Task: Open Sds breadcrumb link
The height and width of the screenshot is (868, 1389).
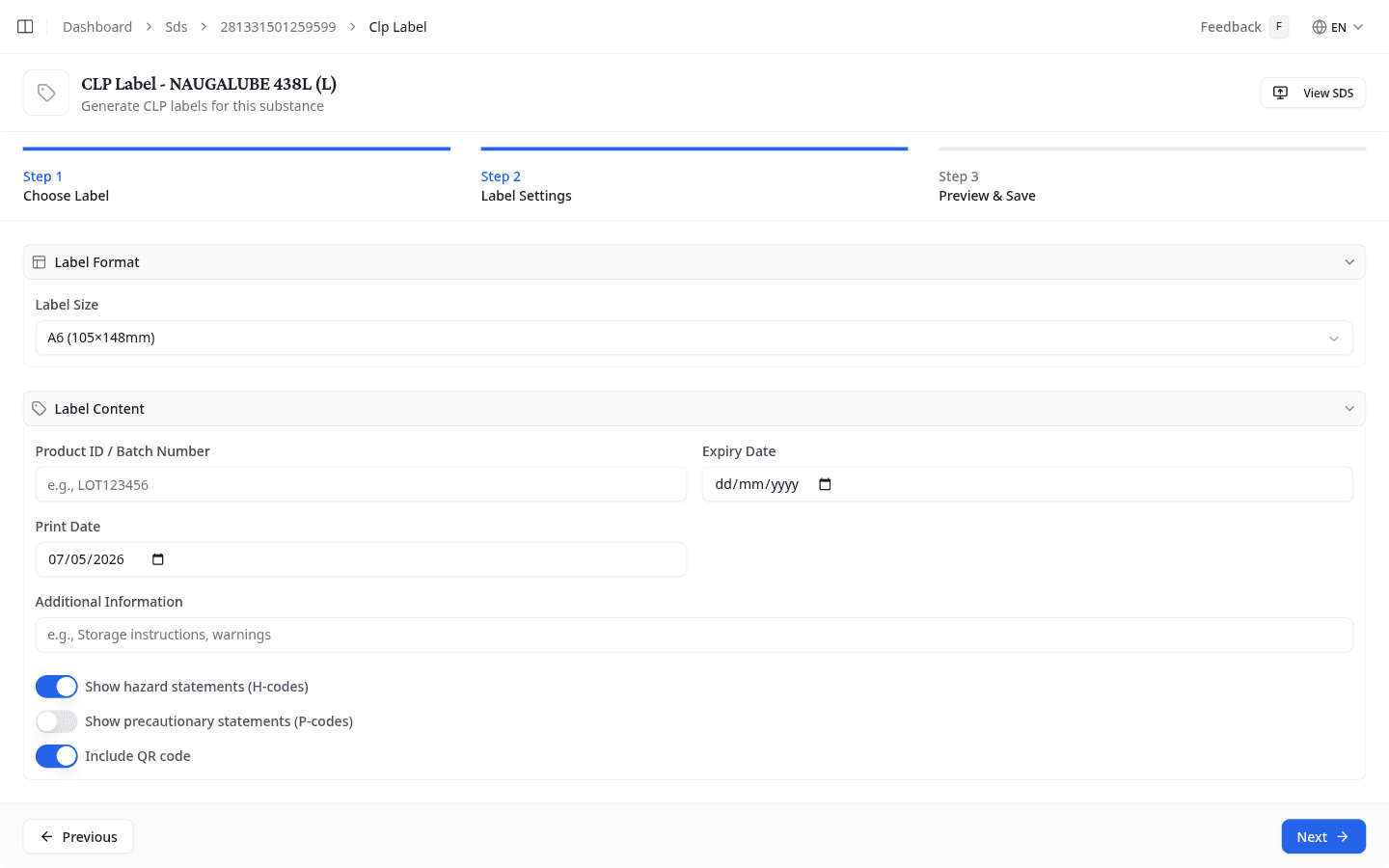Action: [x=177, y=27]
